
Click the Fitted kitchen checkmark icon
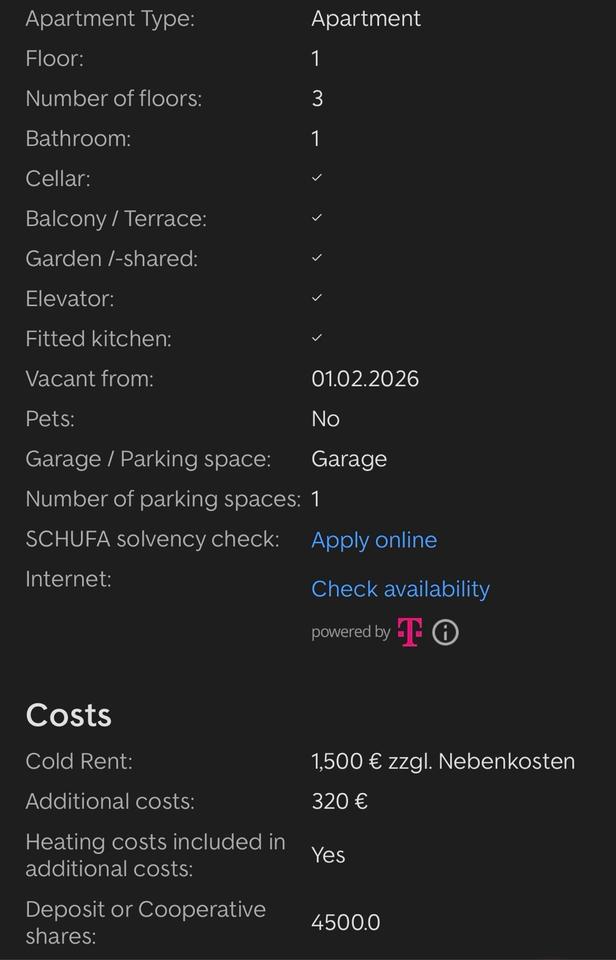(317, 338)
